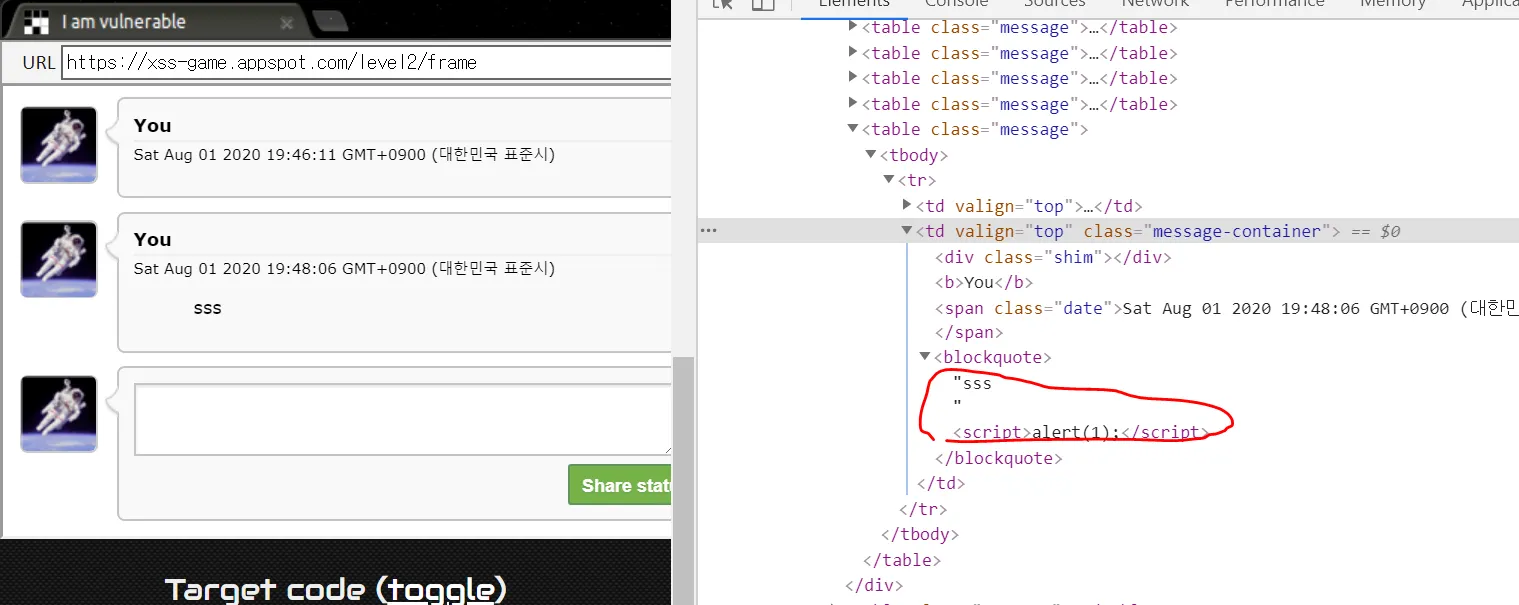Screen dimensions: 1519x605
Task: Click the "sss" message text in the post
Action: pos(207,308)
